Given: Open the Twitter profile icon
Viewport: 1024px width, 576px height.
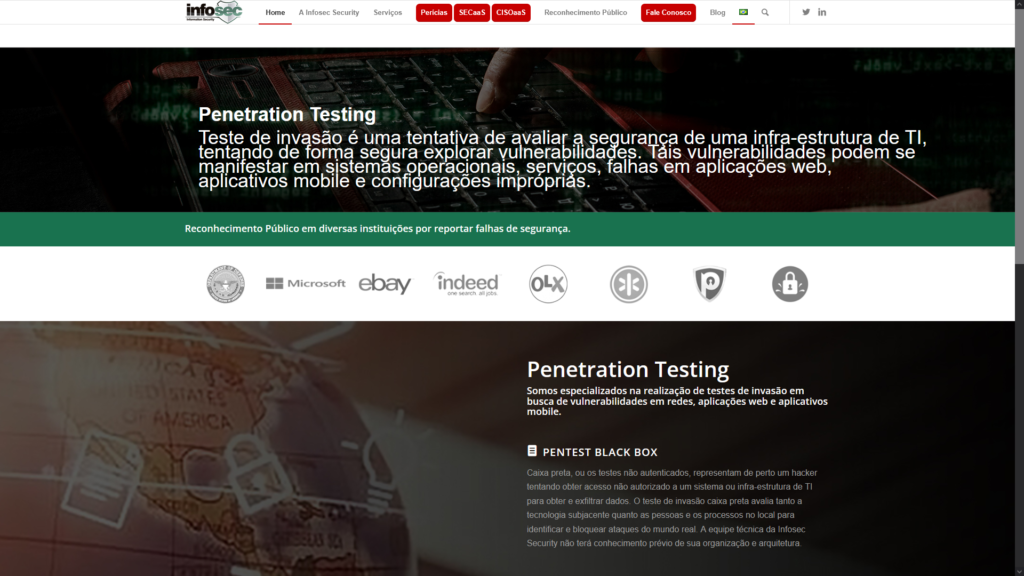Looking at the screenshot, I should pos(806,13).
